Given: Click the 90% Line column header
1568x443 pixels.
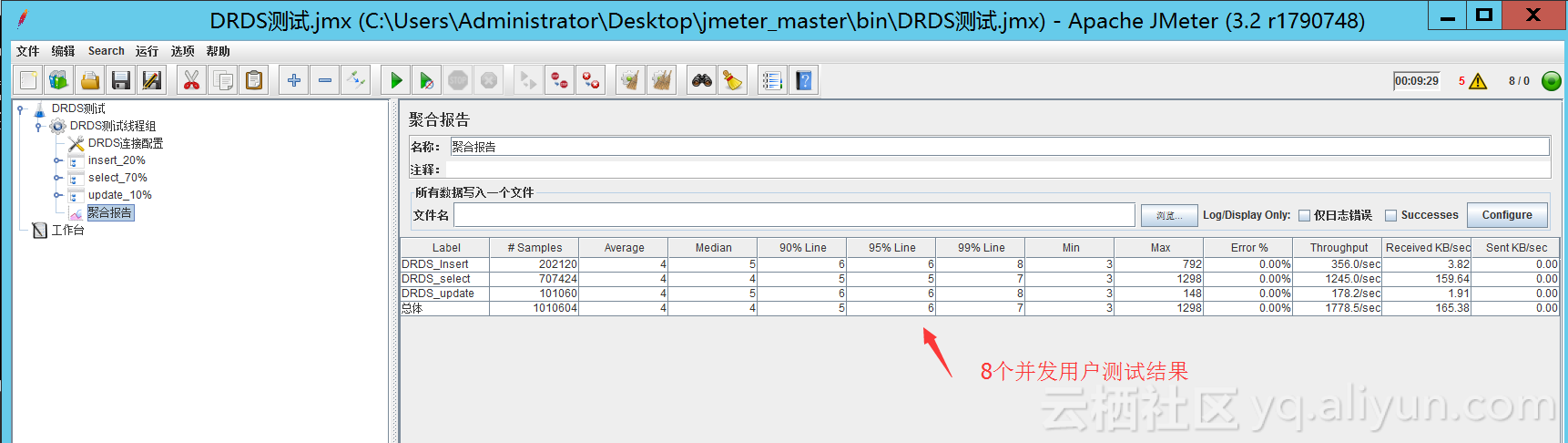Looking at the screenshot, I should click(x=802, y=248).
